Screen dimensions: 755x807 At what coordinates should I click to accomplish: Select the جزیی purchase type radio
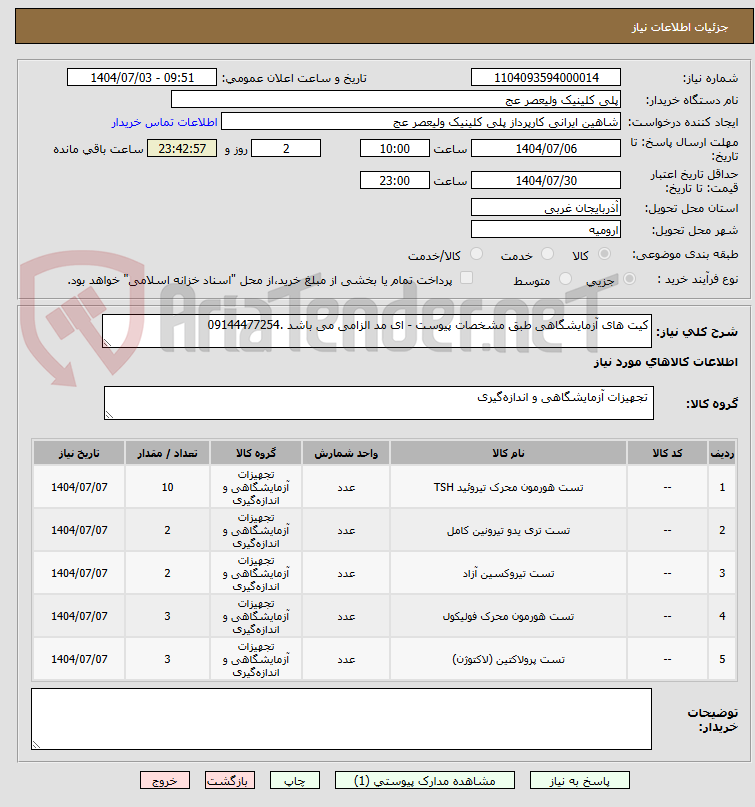[629, 279]
